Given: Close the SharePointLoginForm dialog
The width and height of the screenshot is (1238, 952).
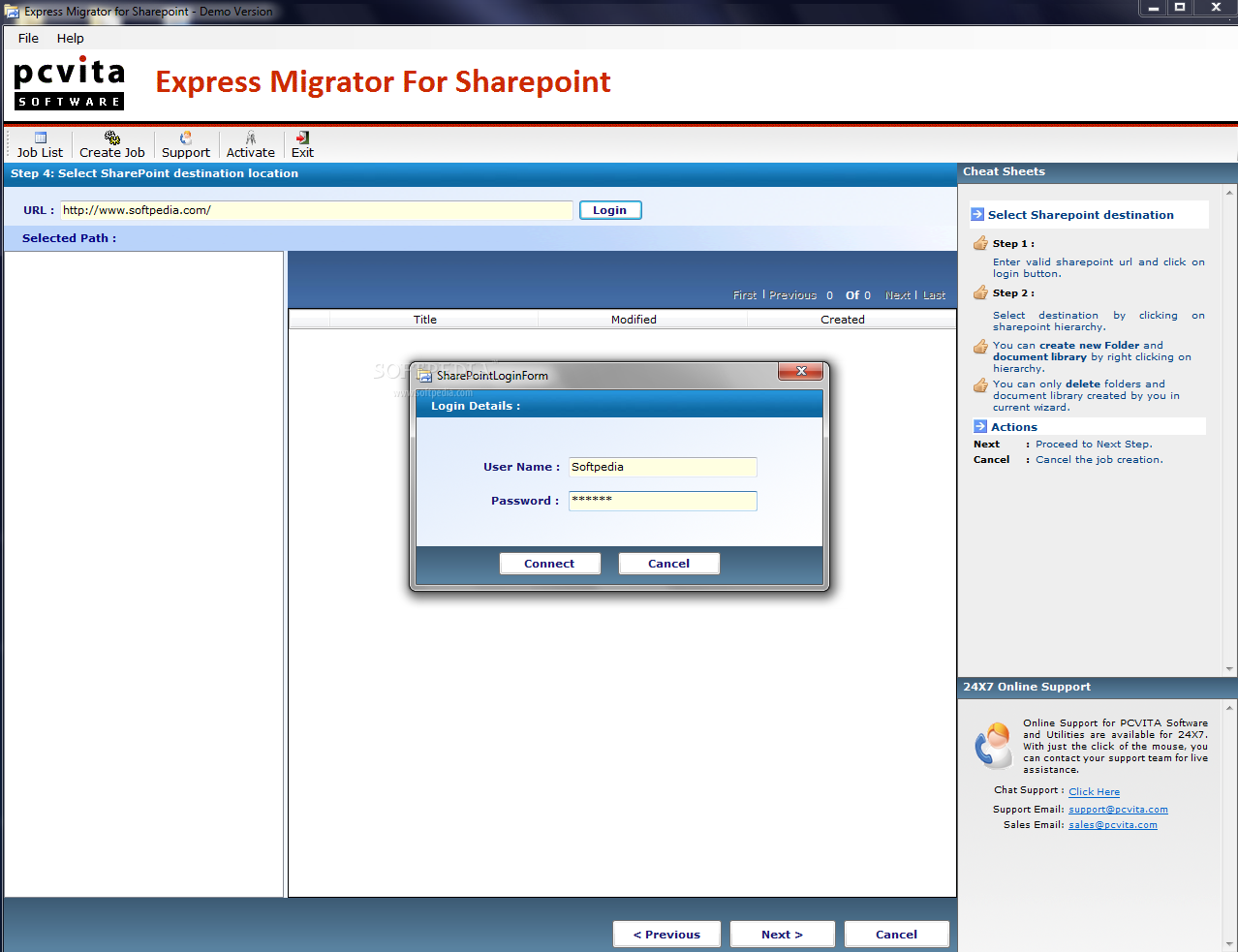Looking at the screenshot, I should coord(801,371).
